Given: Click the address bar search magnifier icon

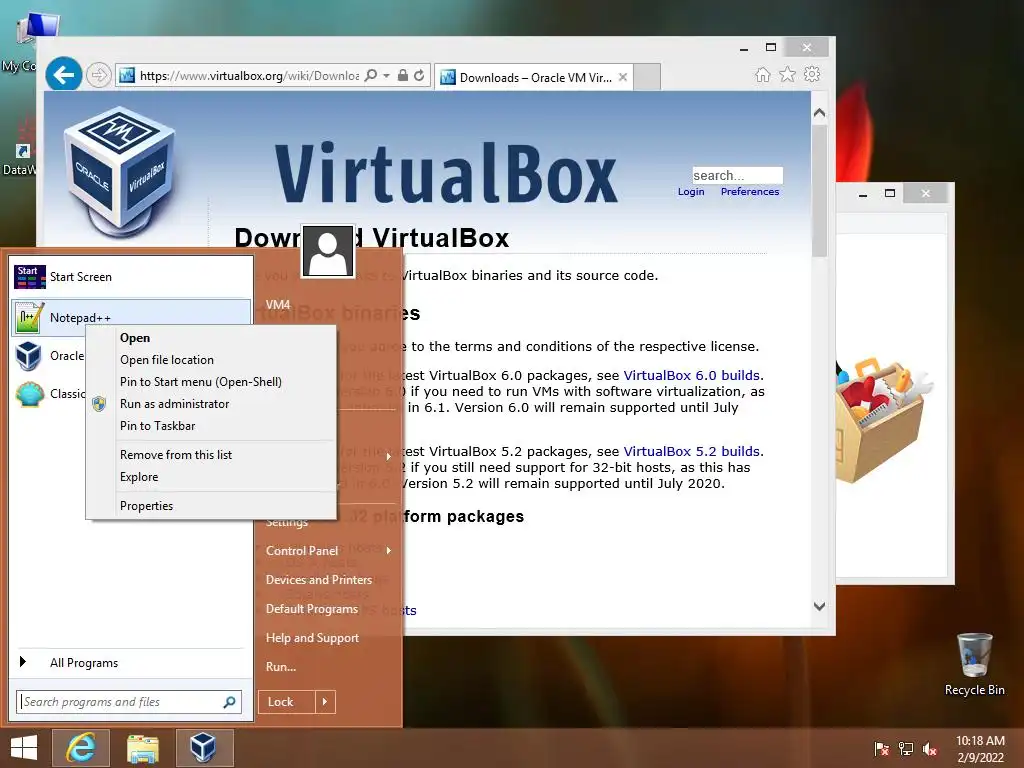Looking at the screenshot, I should click(371, 75).
